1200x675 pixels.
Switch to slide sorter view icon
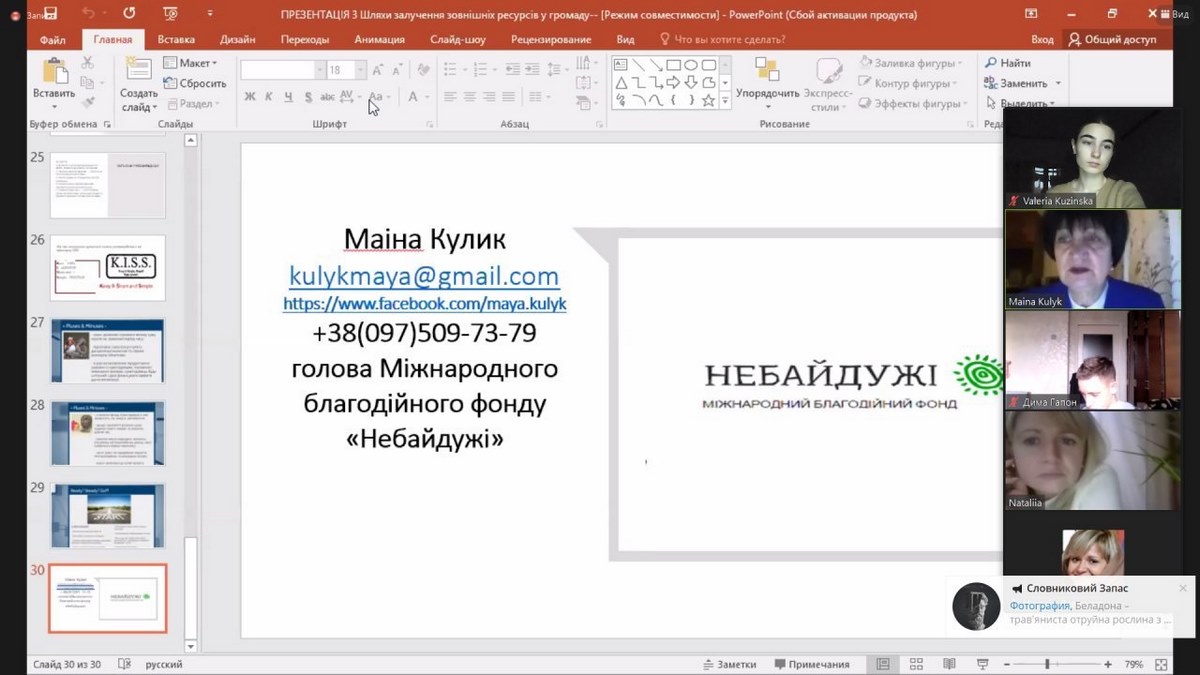point(916,664)
